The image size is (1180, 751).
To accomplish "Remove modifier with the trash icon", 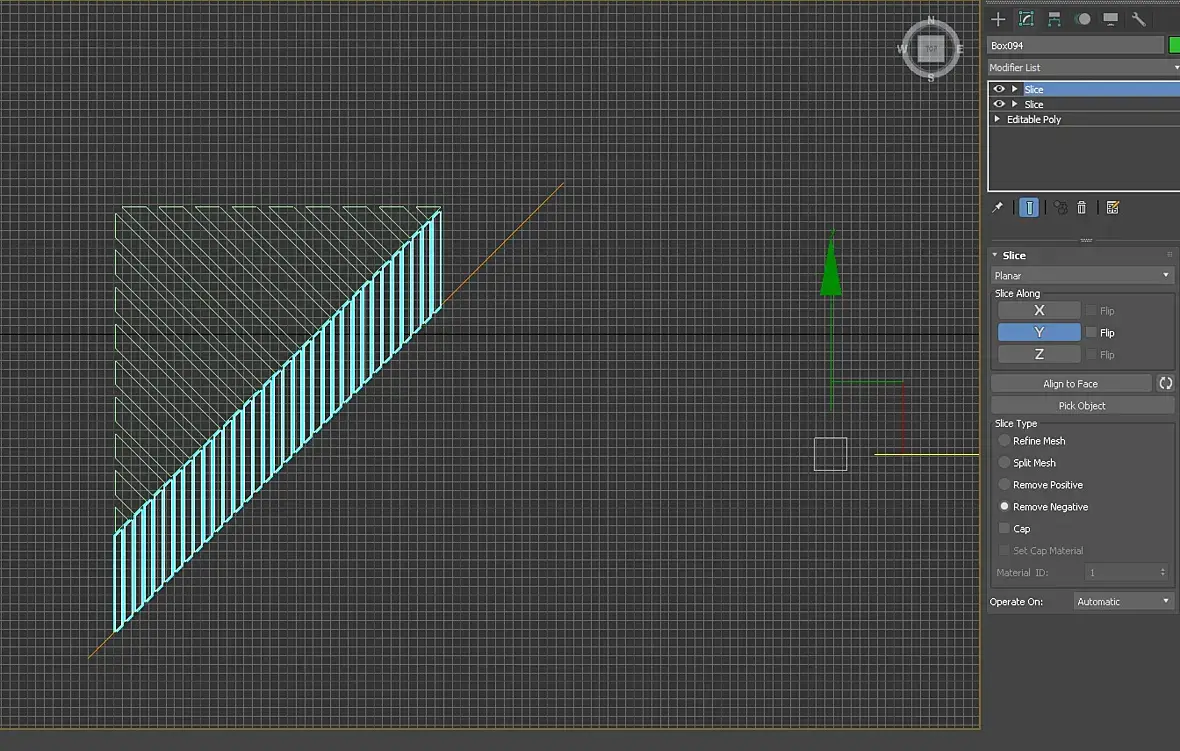I will click(x=1081, y=208).
